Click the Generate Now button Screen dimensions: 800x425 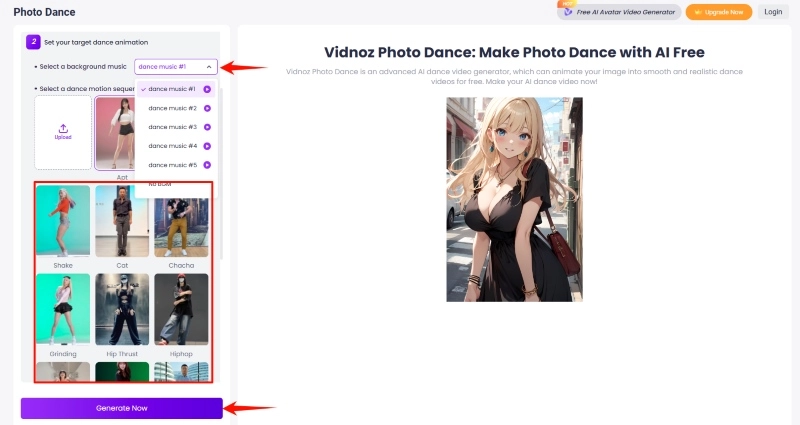point(121,408)
